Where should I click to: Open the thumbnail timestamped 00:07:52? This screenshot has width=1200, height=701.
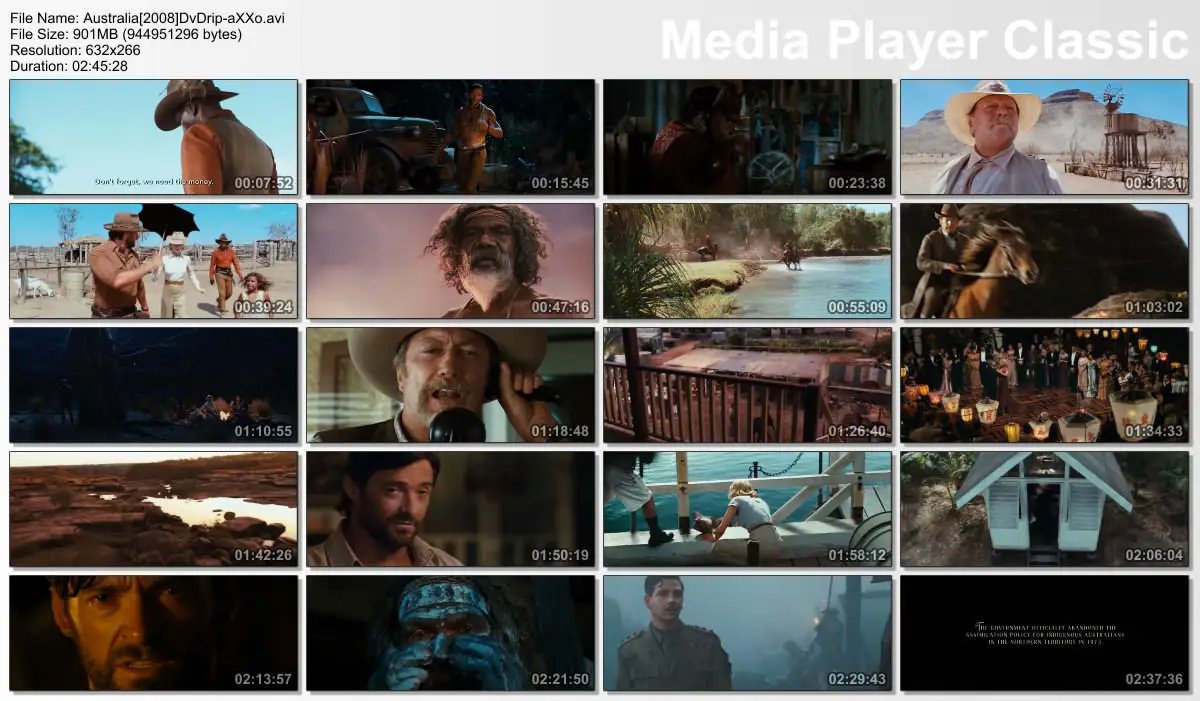click(x=153, y=137)
